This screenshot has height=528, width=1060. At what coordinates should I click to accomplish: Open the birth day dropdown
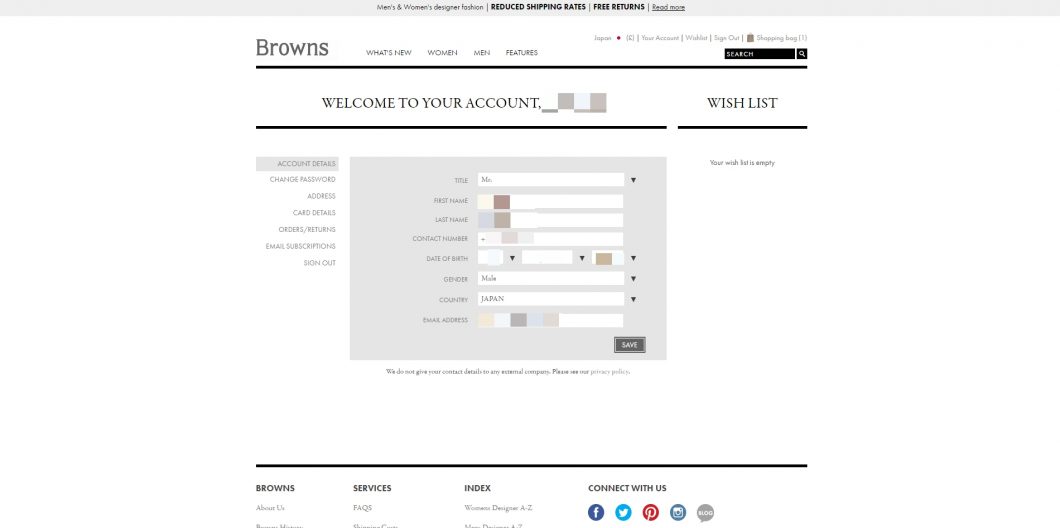[512, 258]
